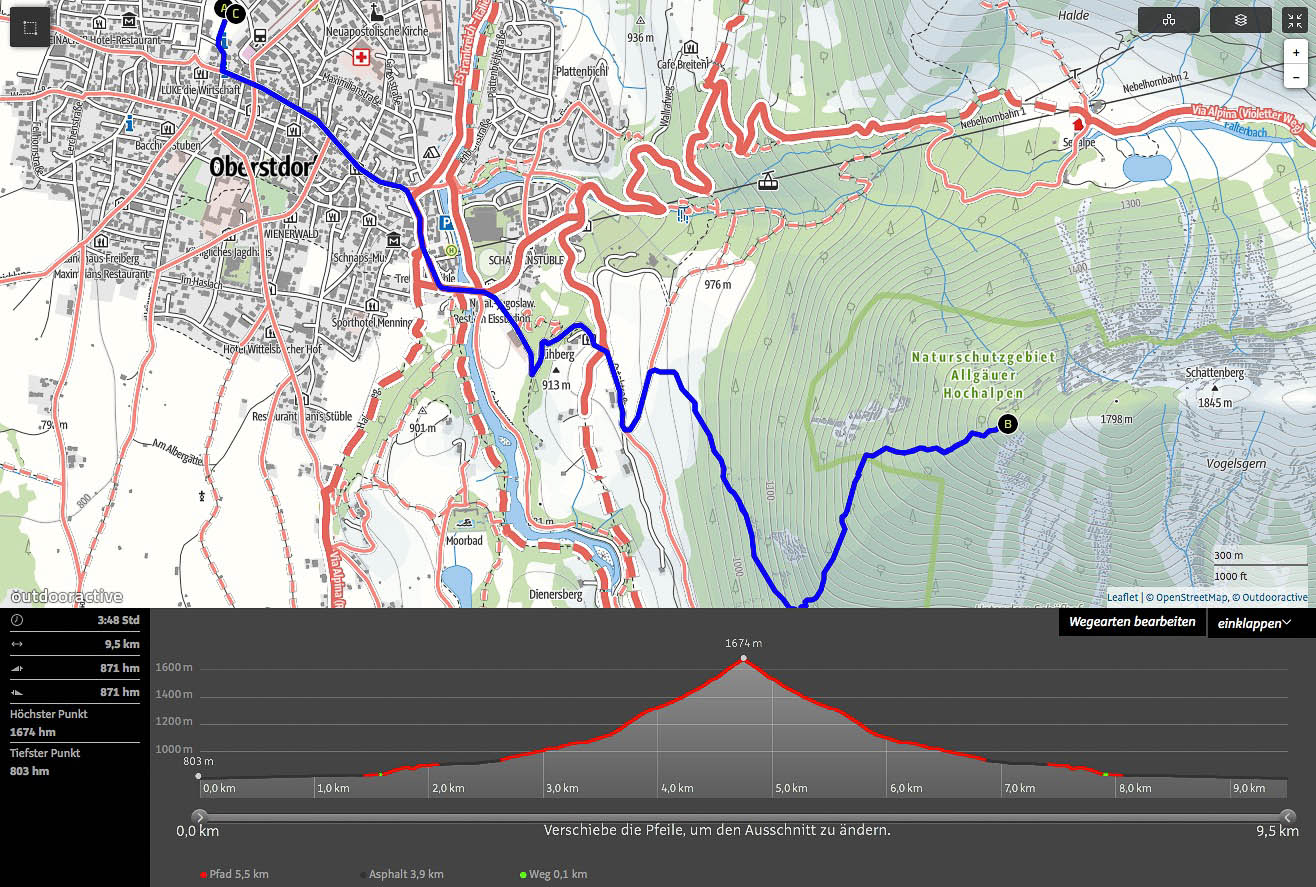Click waypoint marker C at route start
The width and height of the screenshot is (1316, 887).
click(235, 14)
